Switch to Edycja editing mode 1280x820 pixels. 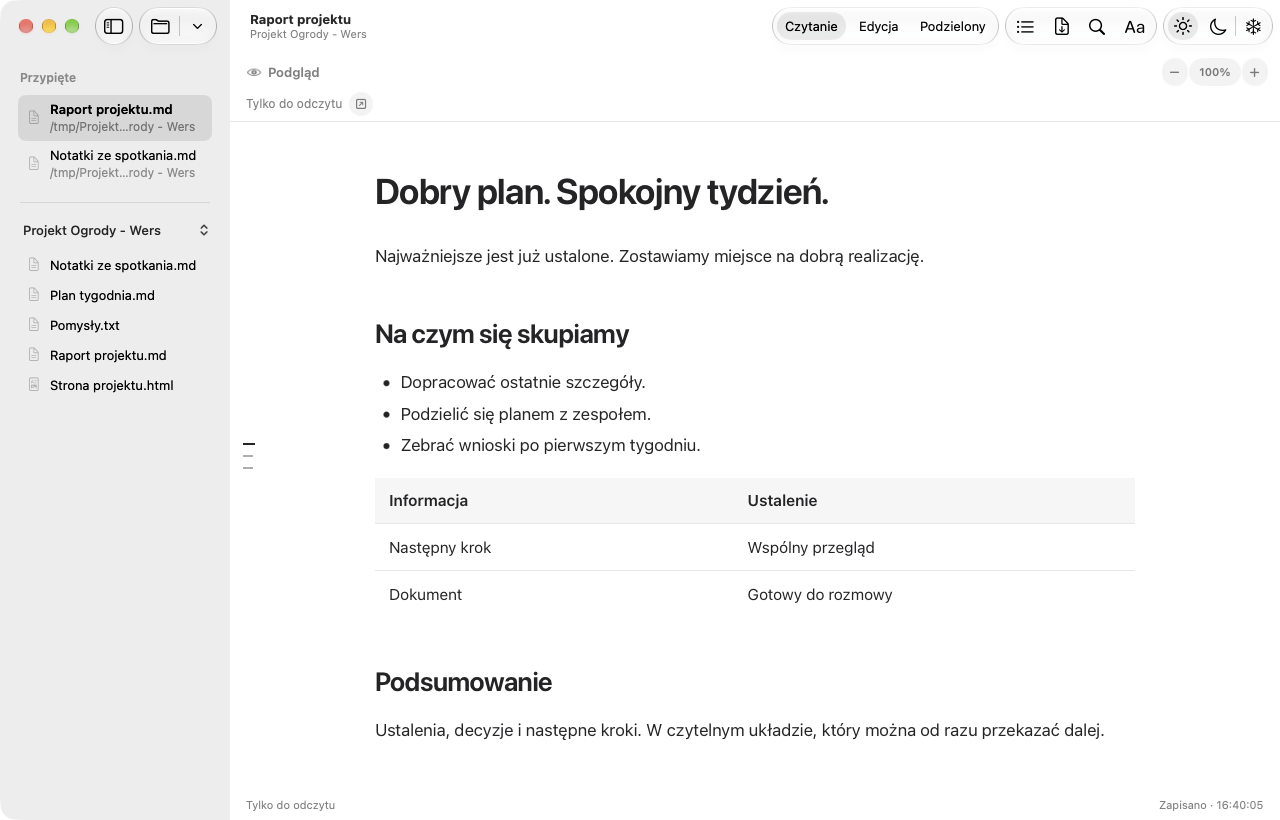(879, 27)
